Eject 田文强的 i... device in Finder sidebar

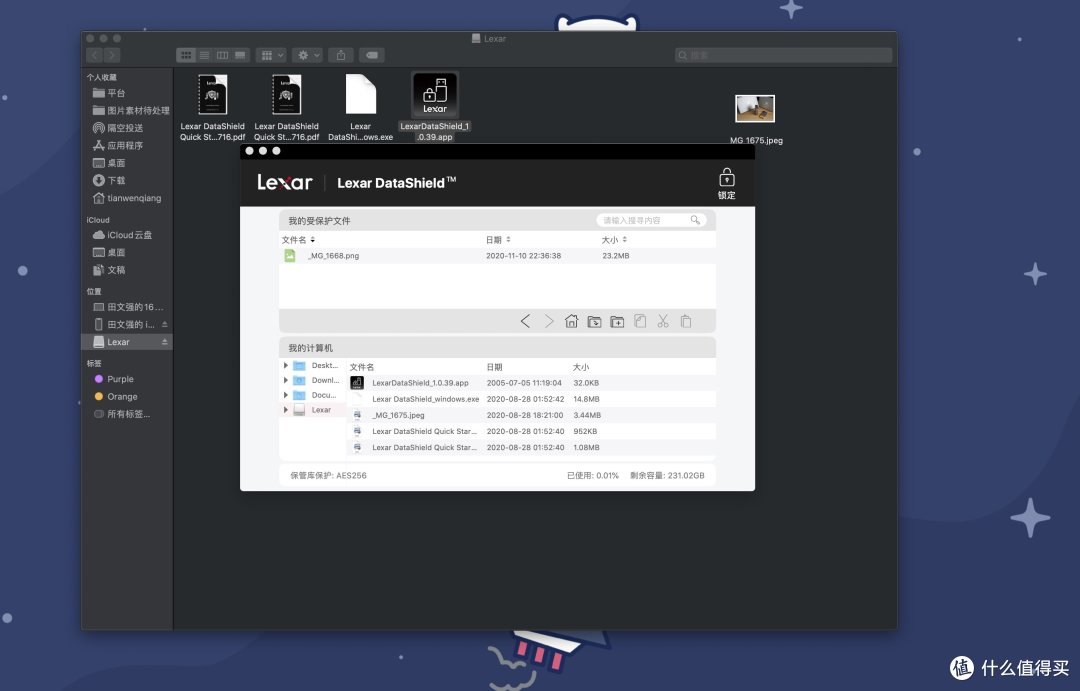(165, 324)
